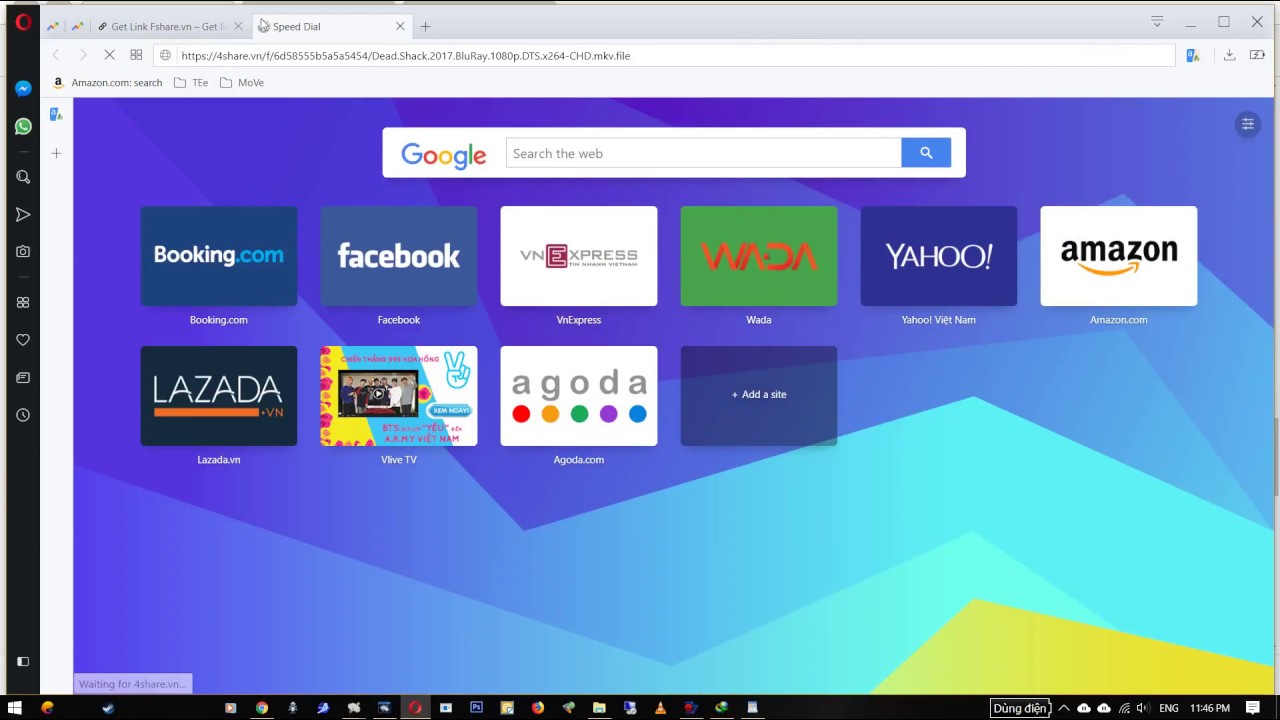Open the Wi-Fi network tray icon
The height and width of the screenshot is (720, 1280).
pos(1124,708)
